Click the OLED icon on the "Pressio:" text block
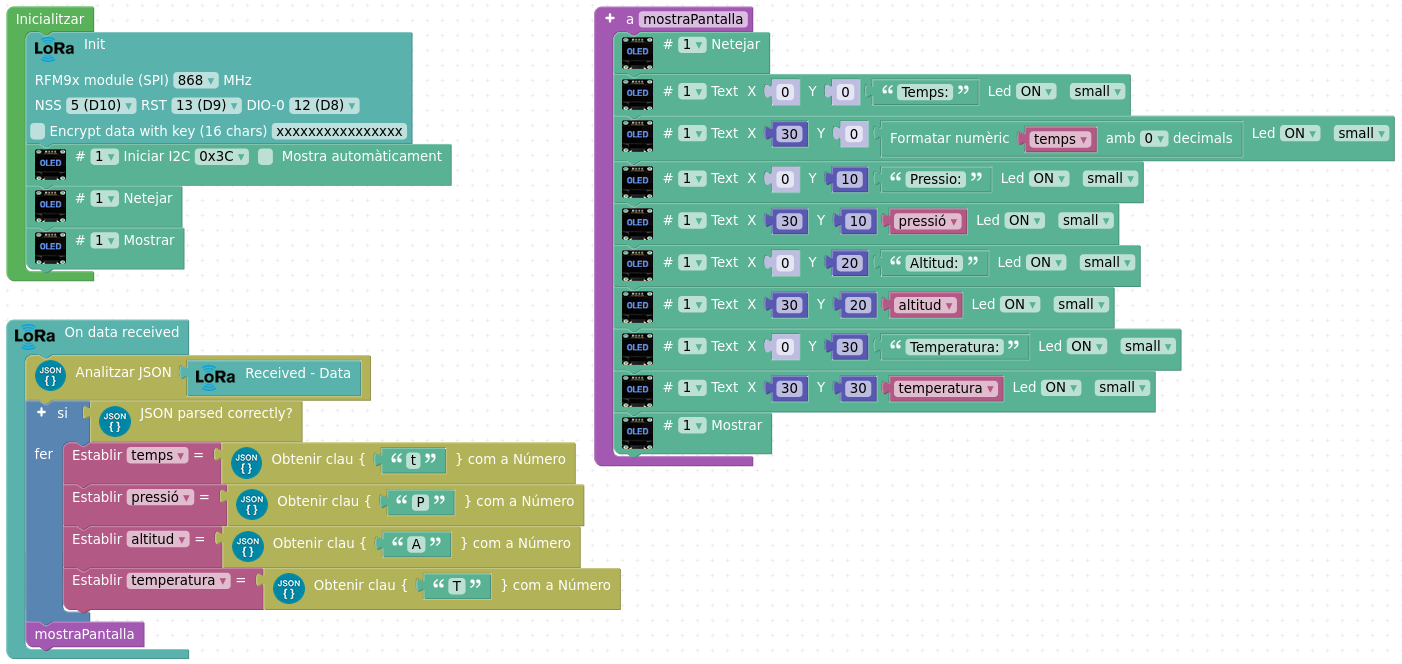Image resolution: width=1402 pixels, height=664 pixels. [x=637, y=181]
